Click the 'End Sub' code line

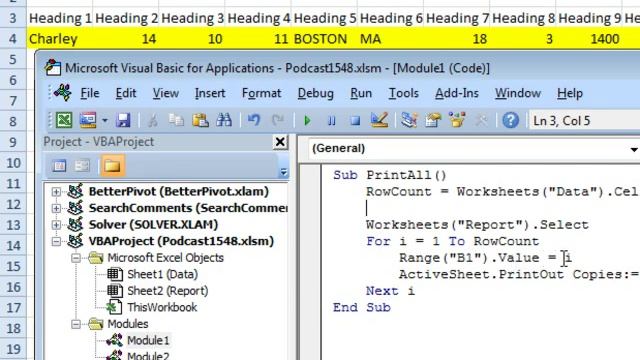362,307
